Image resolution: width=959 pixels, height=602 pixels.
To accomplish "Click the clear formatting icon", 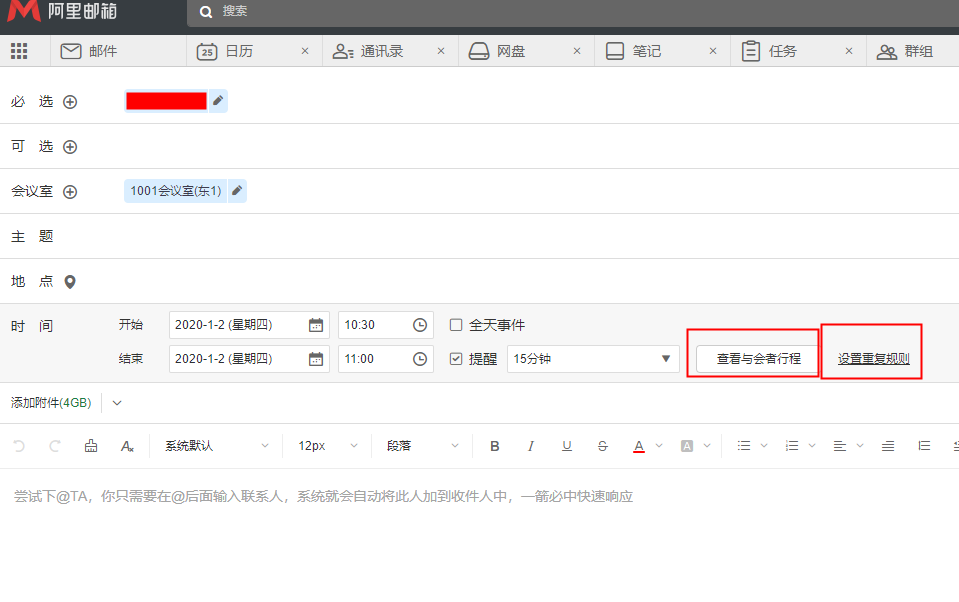I will coord(127,446).
